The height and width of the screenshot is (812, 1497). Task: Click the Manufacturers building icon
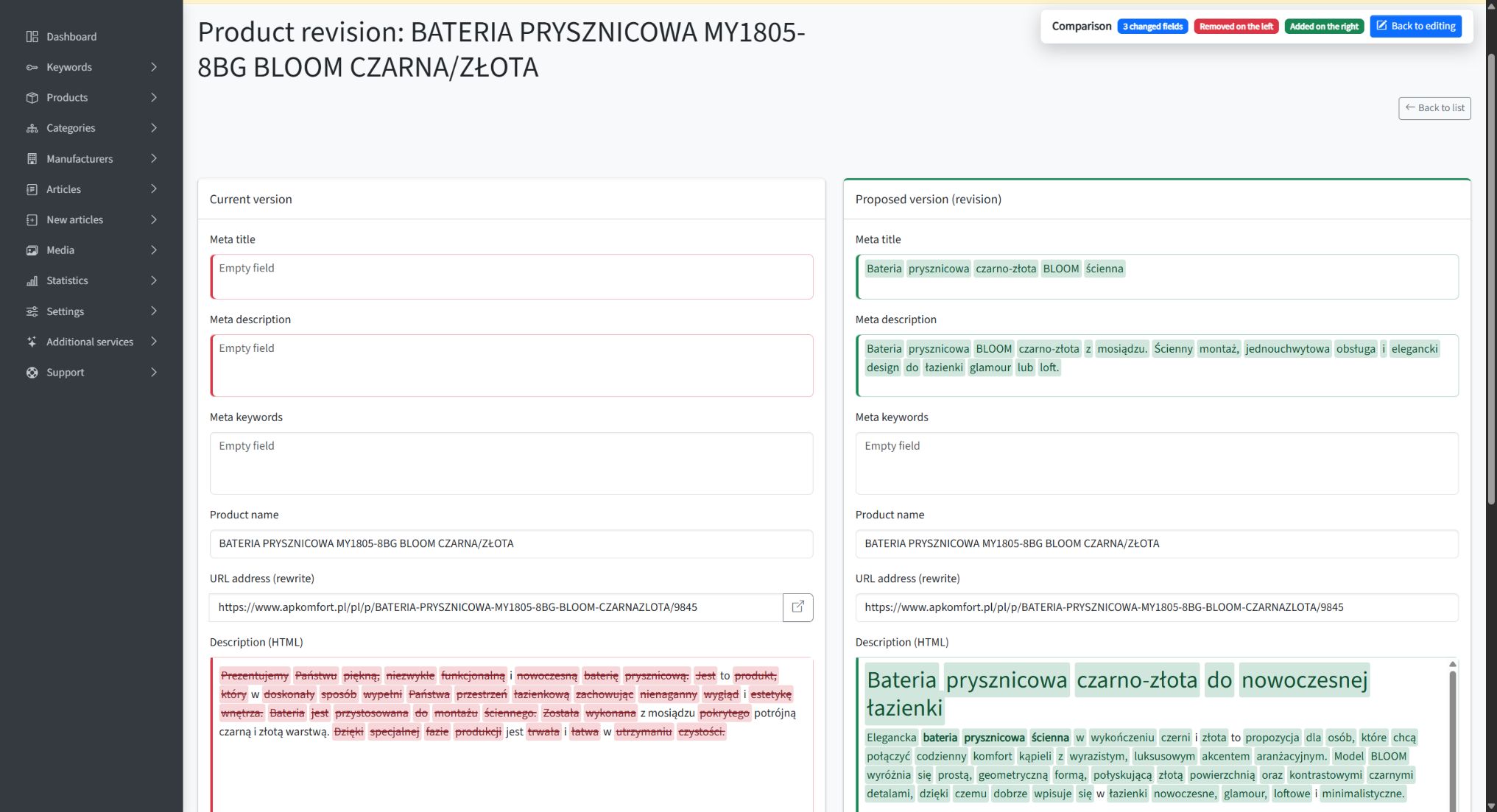click(x=32, y=159)
